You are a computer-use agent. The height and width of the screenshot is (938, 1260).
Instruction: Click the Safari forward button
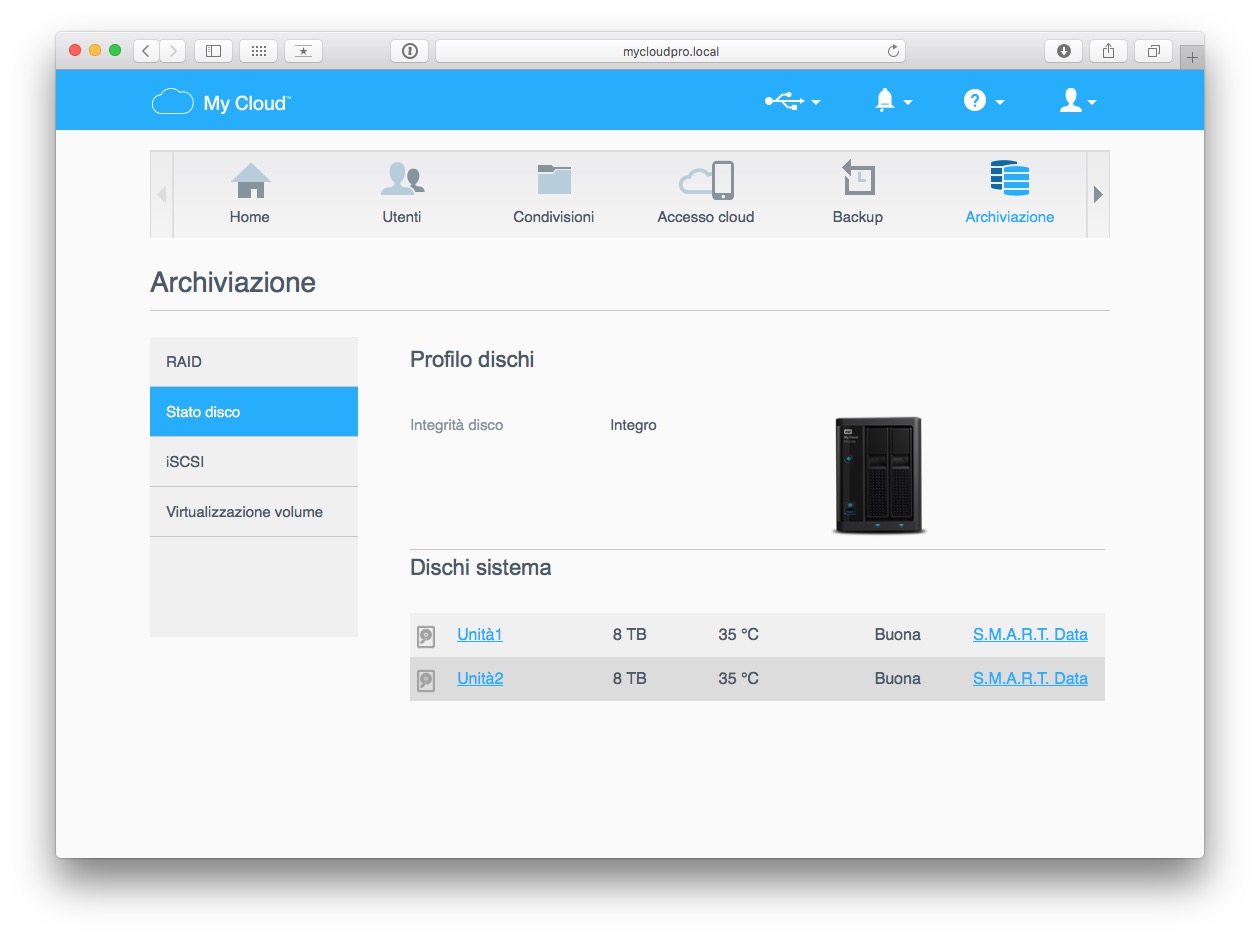[173, 51]
